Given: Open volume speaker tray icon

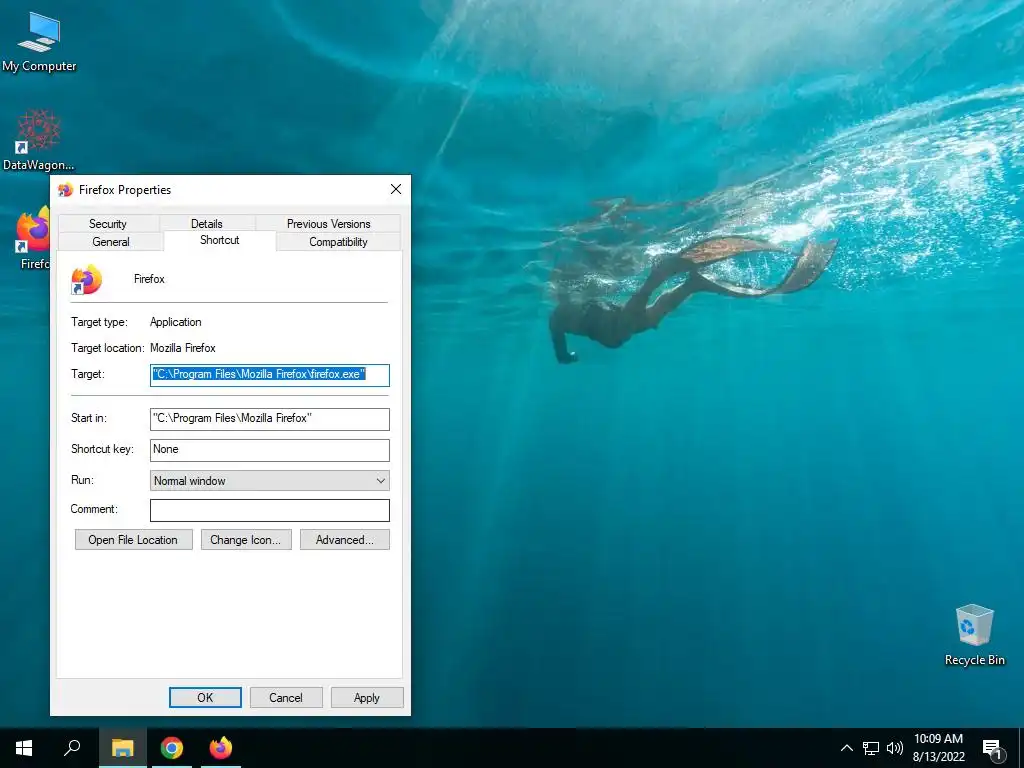Looking at the screenshot, I should pyautogui.click(x=895, y=748).
